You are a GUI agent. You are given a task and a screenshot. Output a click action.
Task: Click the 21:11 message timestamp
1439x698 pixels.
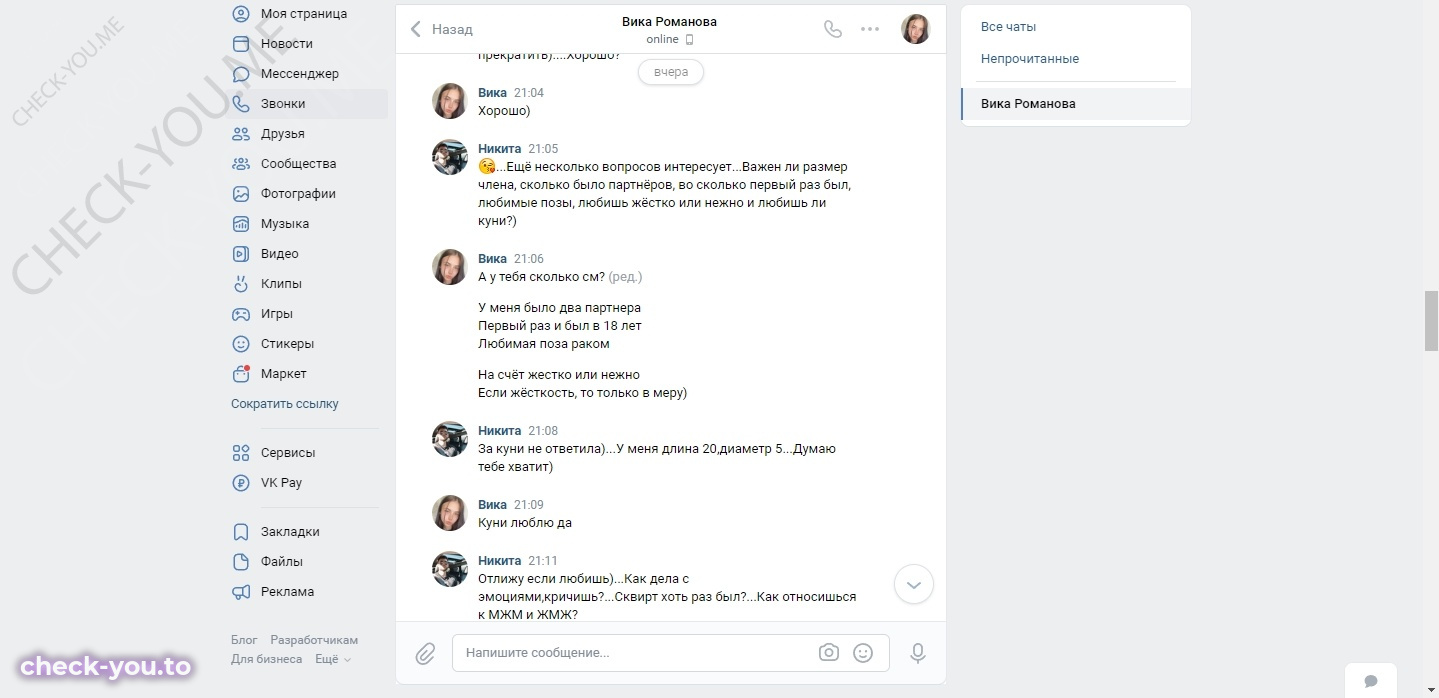click(x=543, y=561)
